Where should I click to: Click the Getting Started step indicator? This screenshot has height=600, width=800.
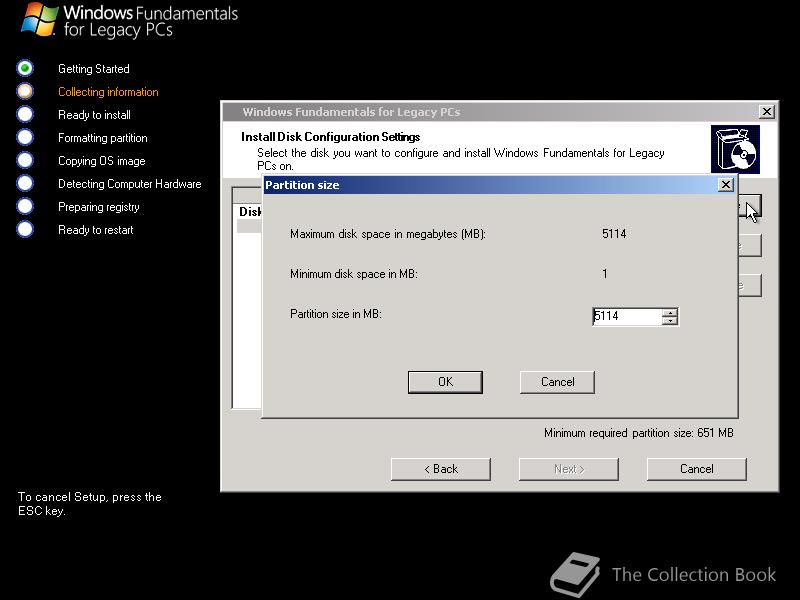pos(25,68)
